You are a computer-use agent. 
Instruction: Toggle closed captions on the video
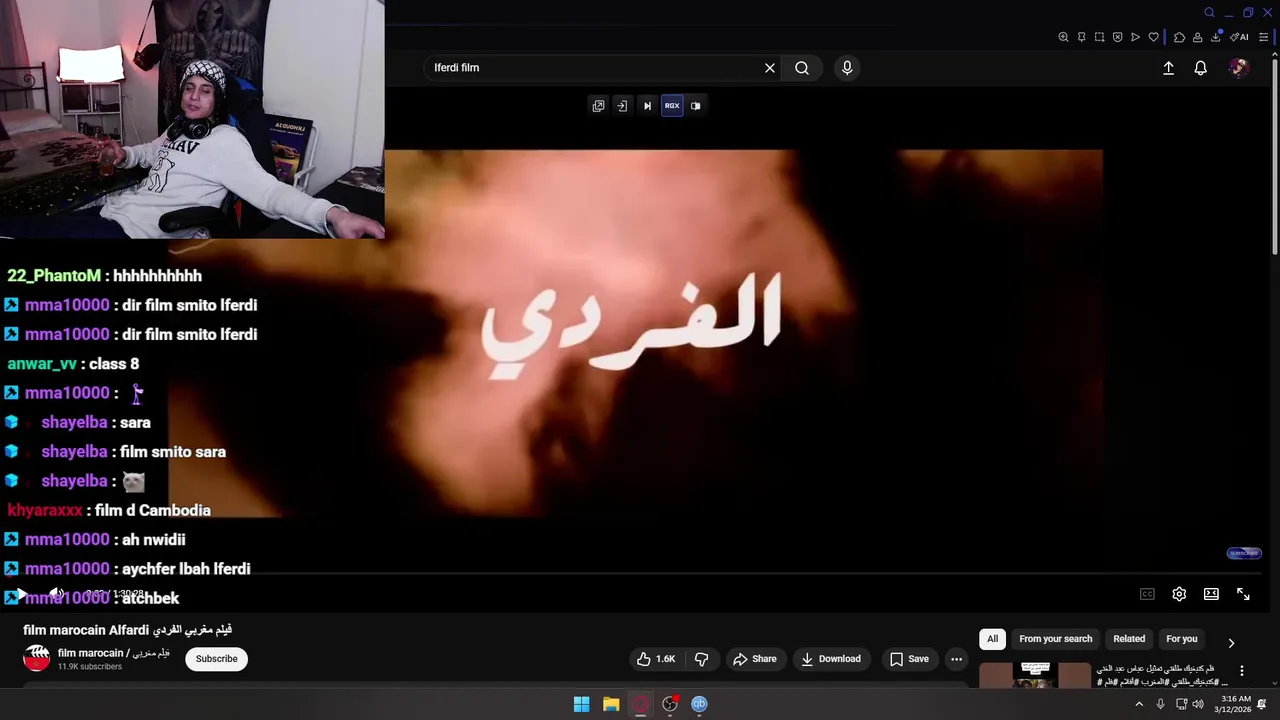pos(1147,594)
